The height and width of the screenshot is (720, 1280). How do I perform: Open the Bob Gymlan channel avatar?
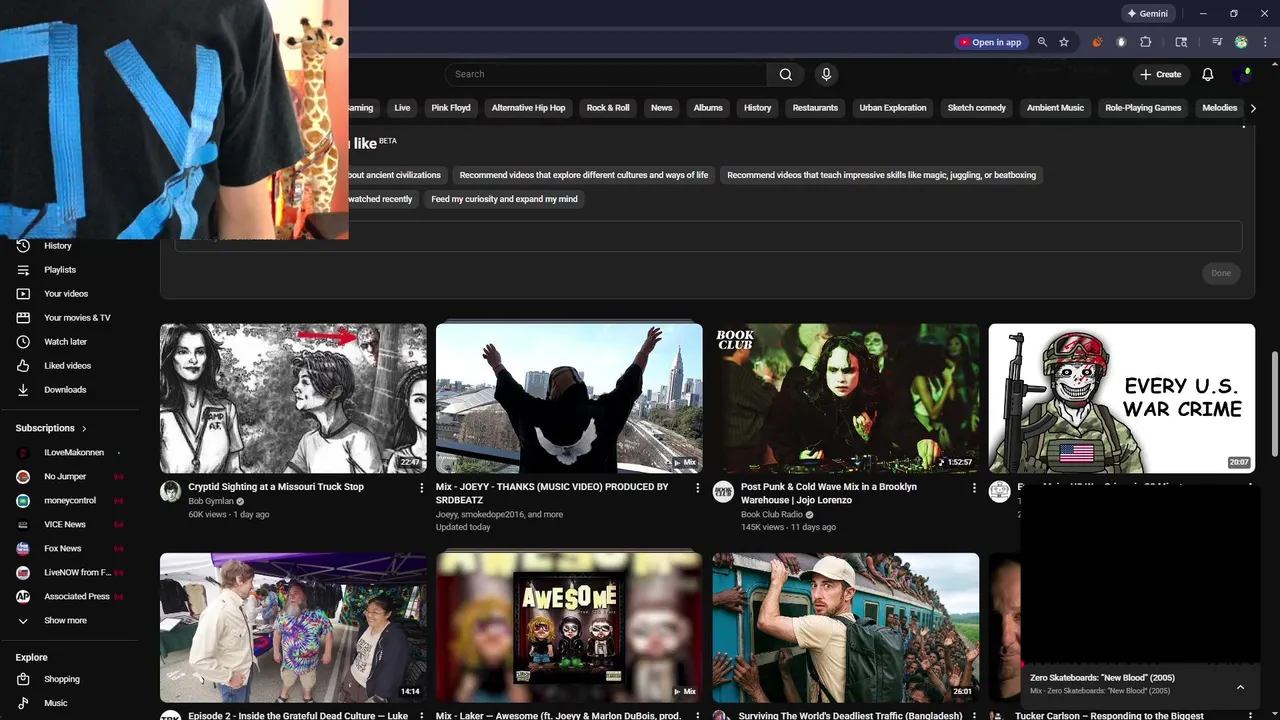click(x=171, y=491)
